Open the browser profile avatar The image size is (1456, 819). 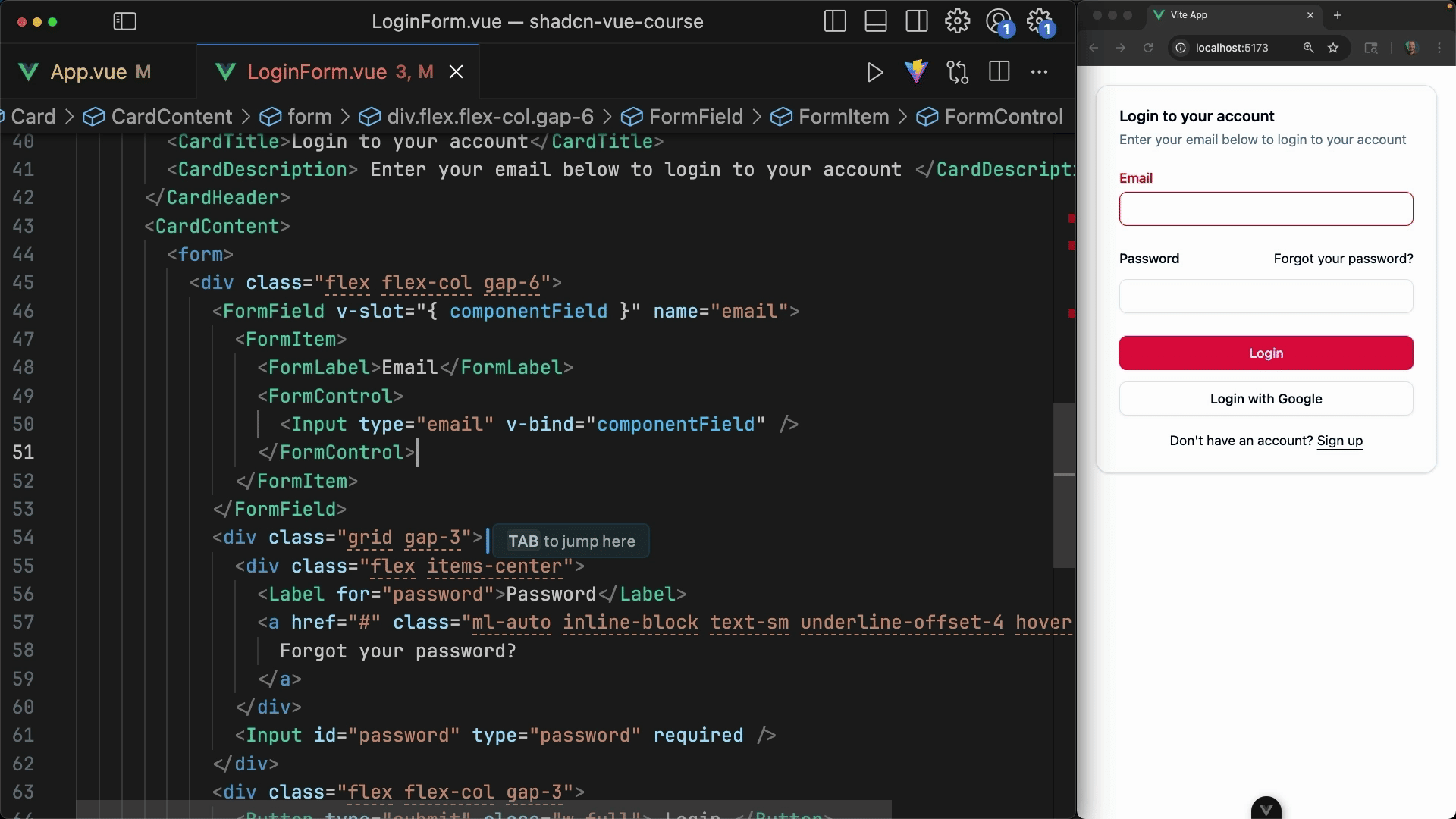click(1410, 48)
